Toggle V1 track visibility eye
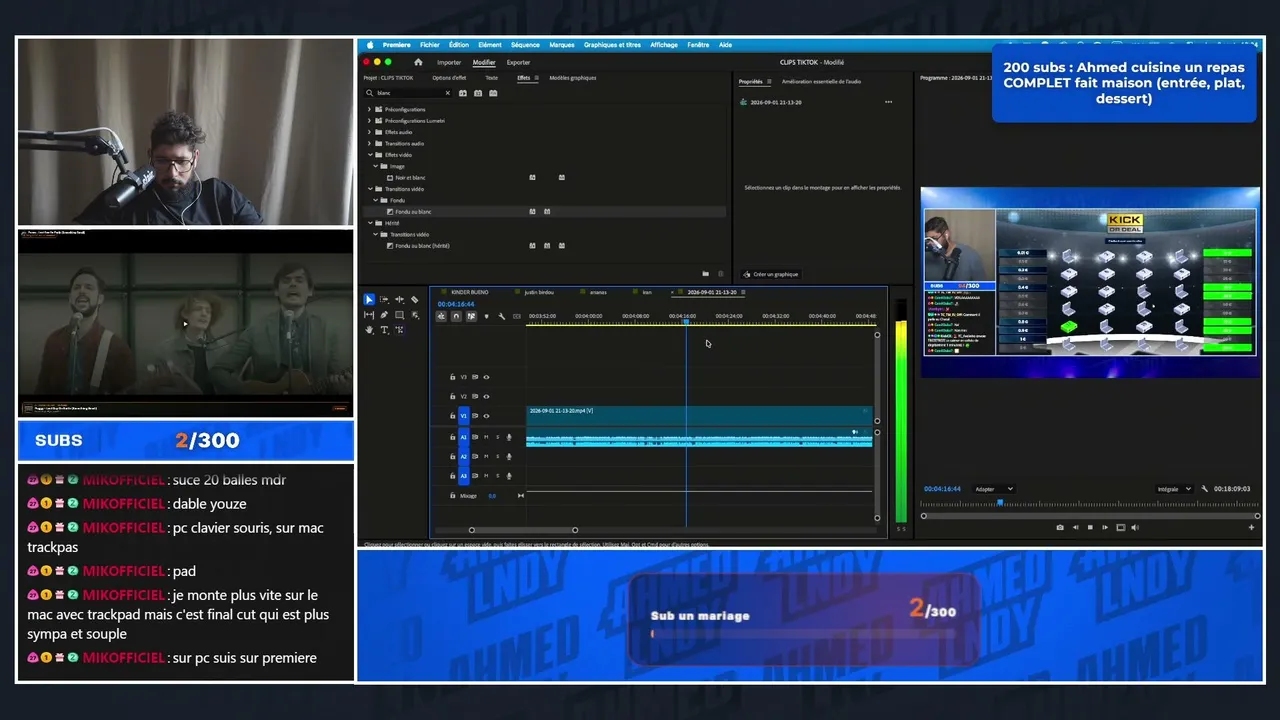1280x720 pixels. click(x=487, y=415)
